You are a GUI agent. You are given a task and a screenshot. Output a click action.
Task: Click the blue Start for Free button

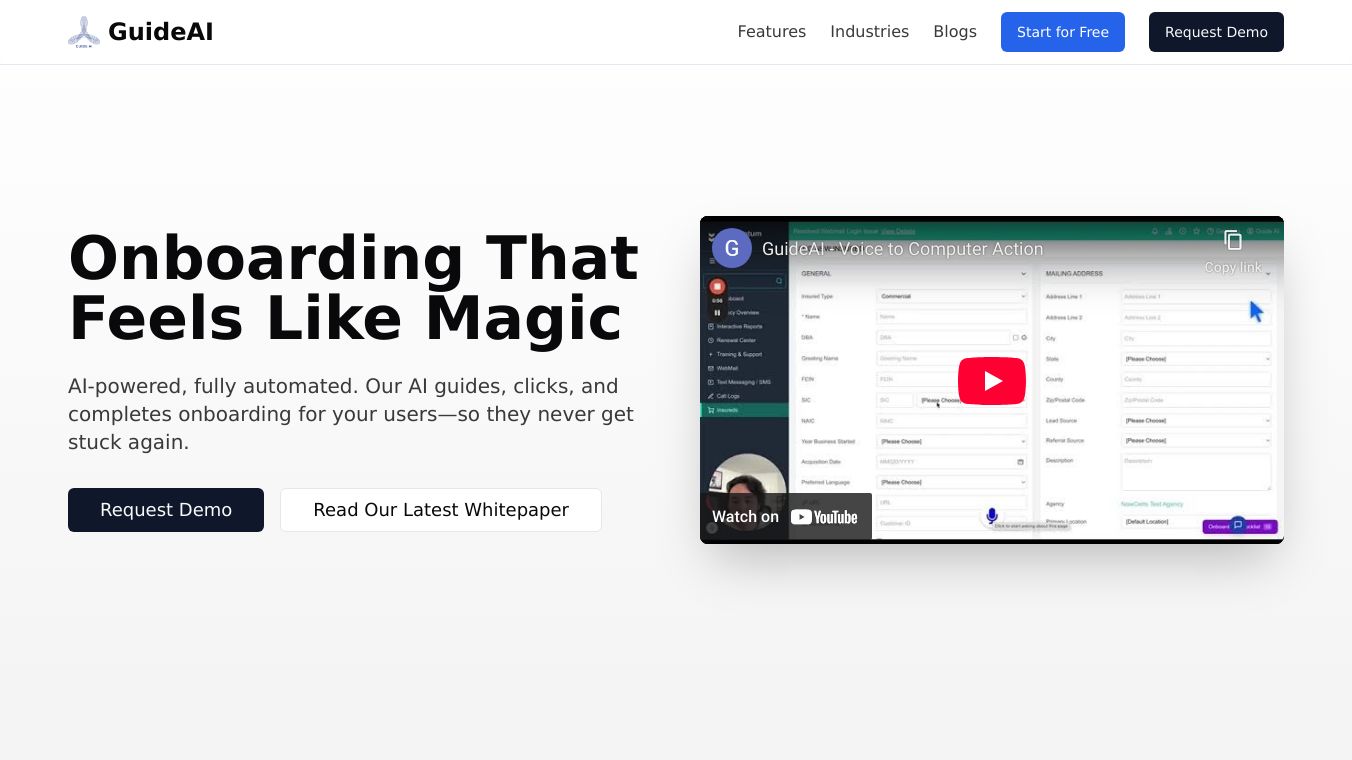tap(1063, 32)
